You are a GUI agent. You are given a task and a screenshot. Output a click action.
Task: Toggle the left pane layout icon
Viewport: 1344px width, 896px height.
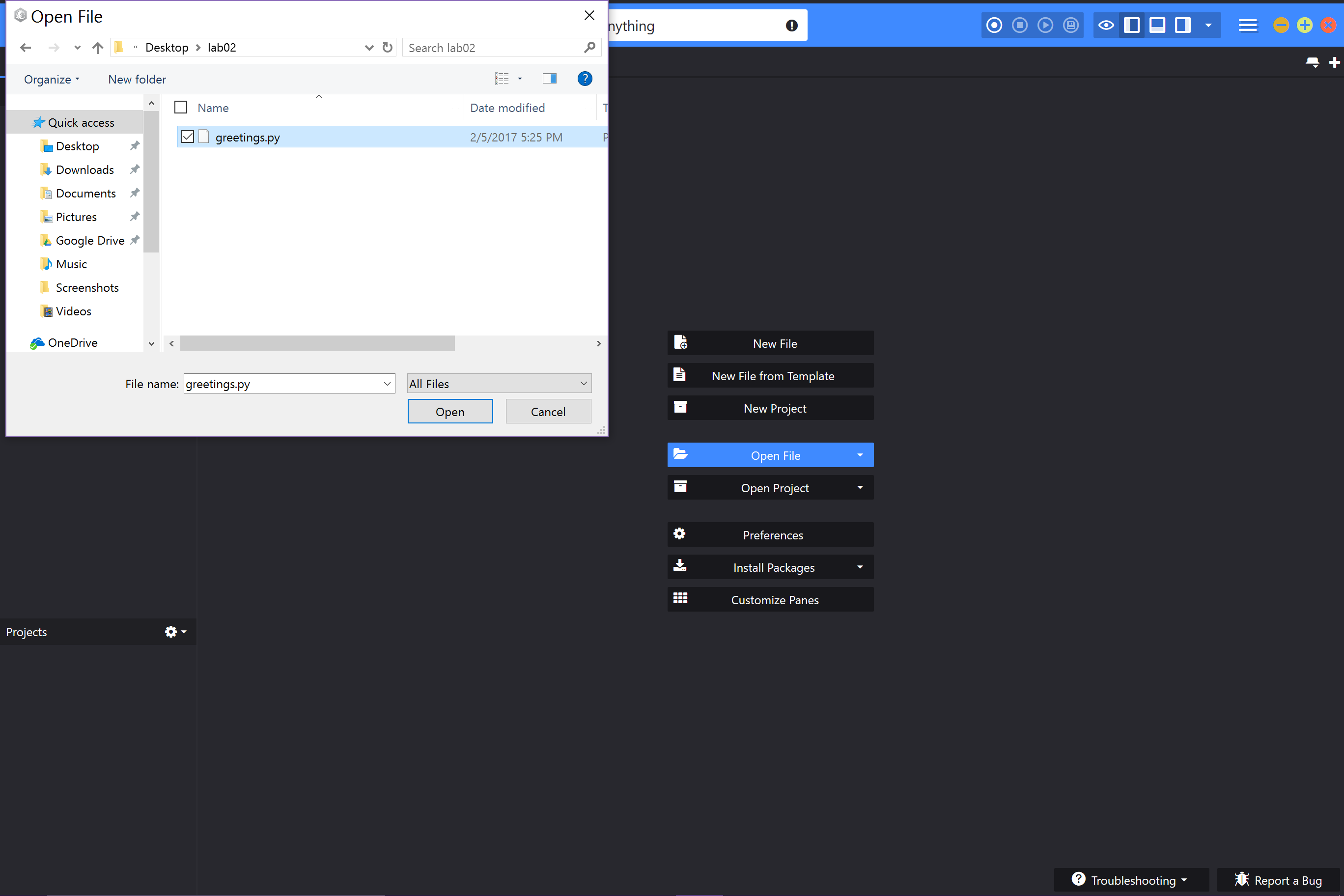1131,25
